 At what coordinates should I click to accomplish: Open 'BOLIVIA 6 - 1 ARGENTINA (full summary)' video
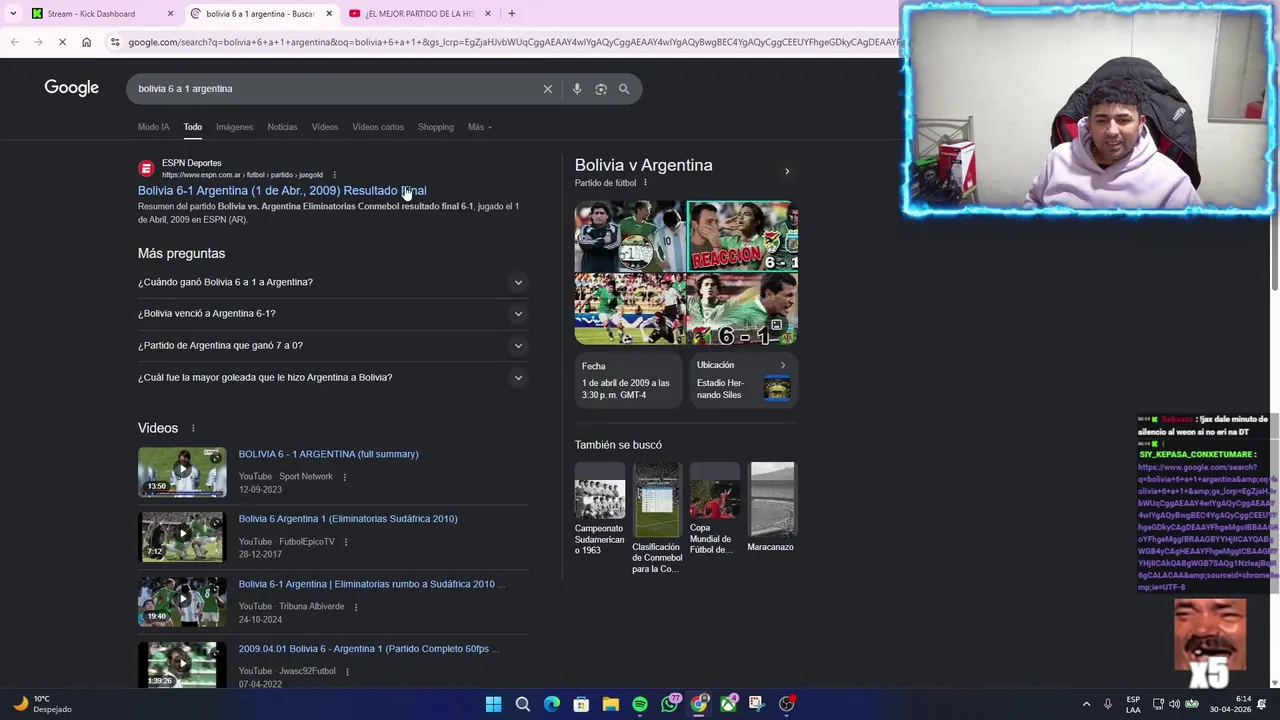coord(328,454)
